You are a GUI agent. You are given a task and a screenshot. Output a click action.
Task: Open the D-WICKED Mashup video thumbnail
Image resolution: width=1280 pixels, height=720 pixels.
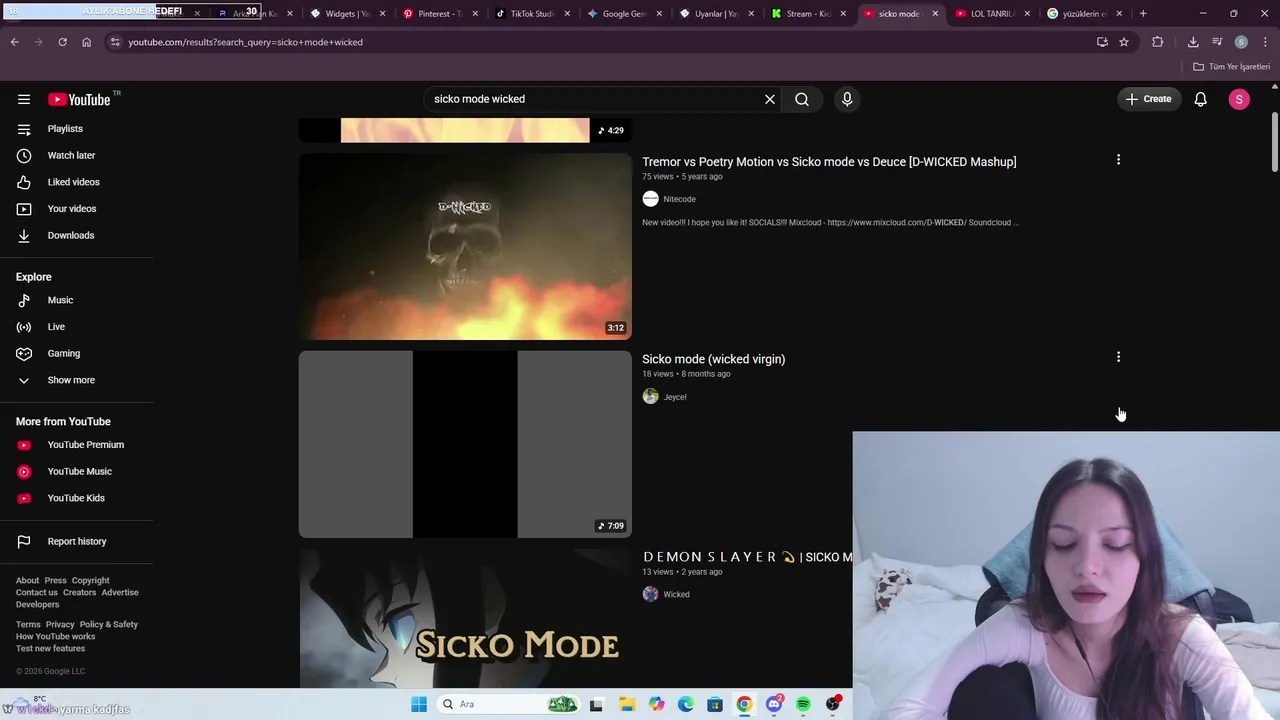(x=465, y=246)
